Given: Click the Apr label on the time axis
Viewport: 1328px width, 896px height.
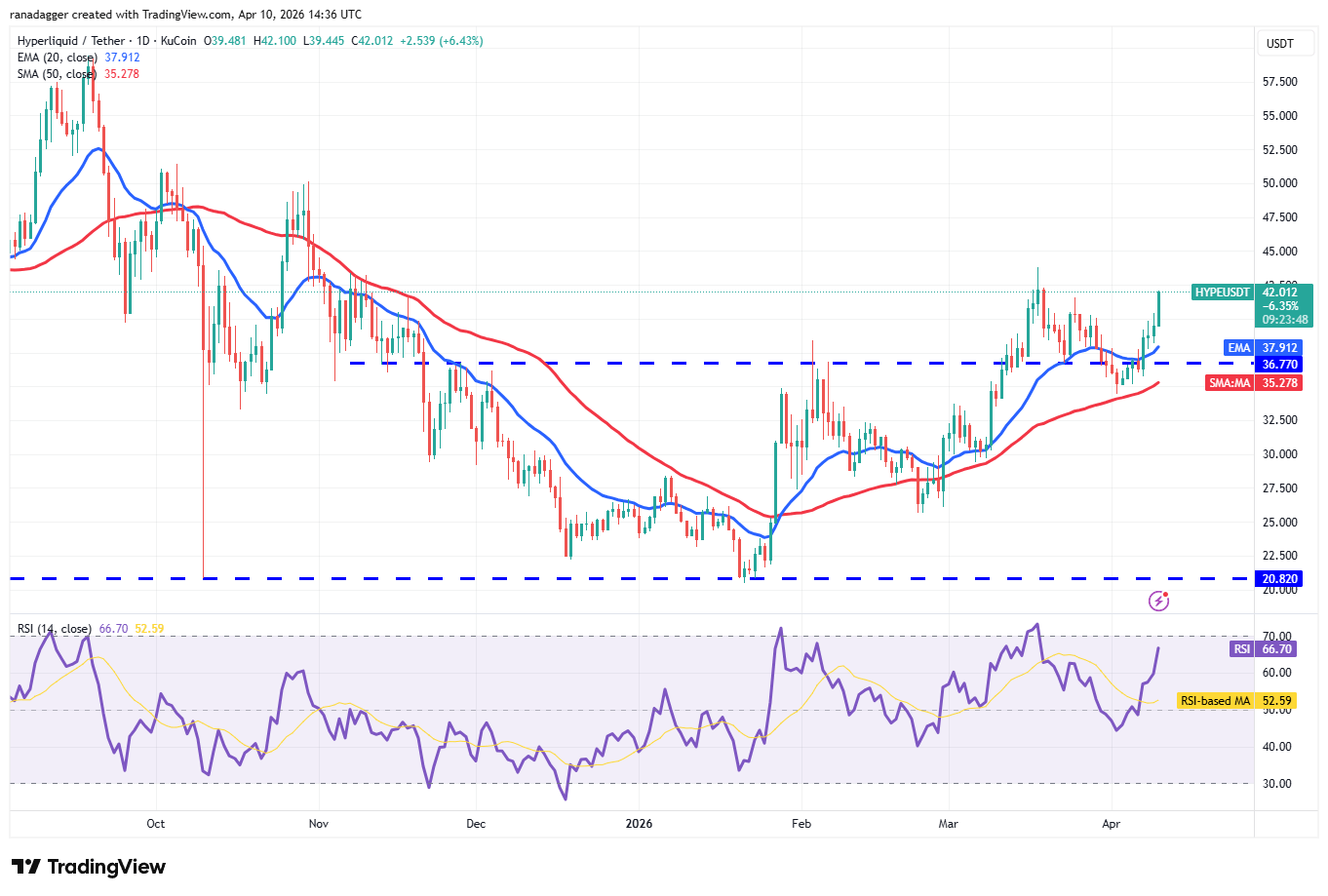Looking at the screenshot, I should tap(1111, 824).
